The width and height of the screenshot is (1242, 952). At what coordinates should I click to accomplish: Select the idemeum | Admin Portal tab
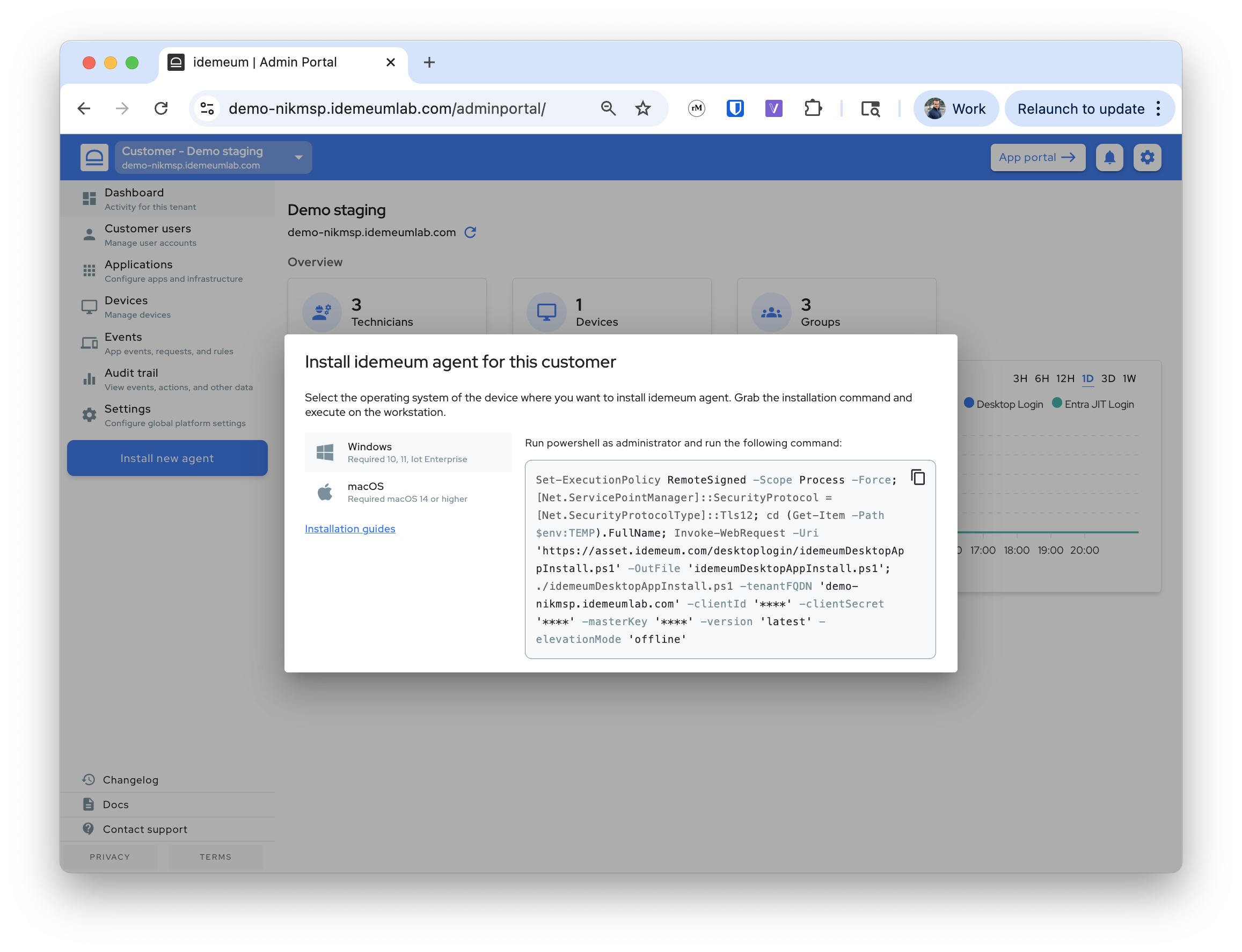[x=283, y=62]
